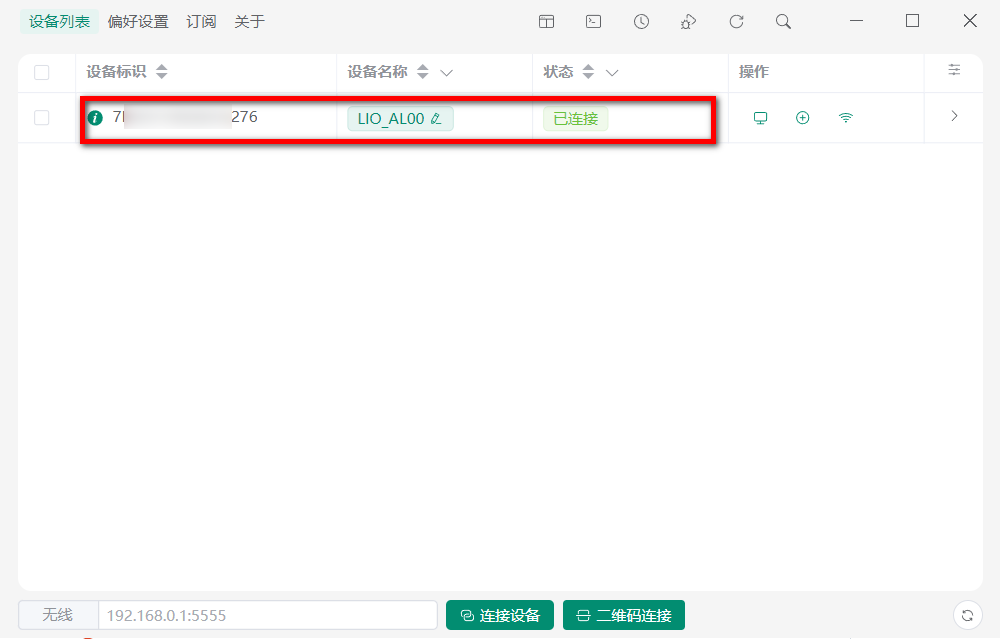
Task: Open the terminal console icon
Action: pos(594,20)
